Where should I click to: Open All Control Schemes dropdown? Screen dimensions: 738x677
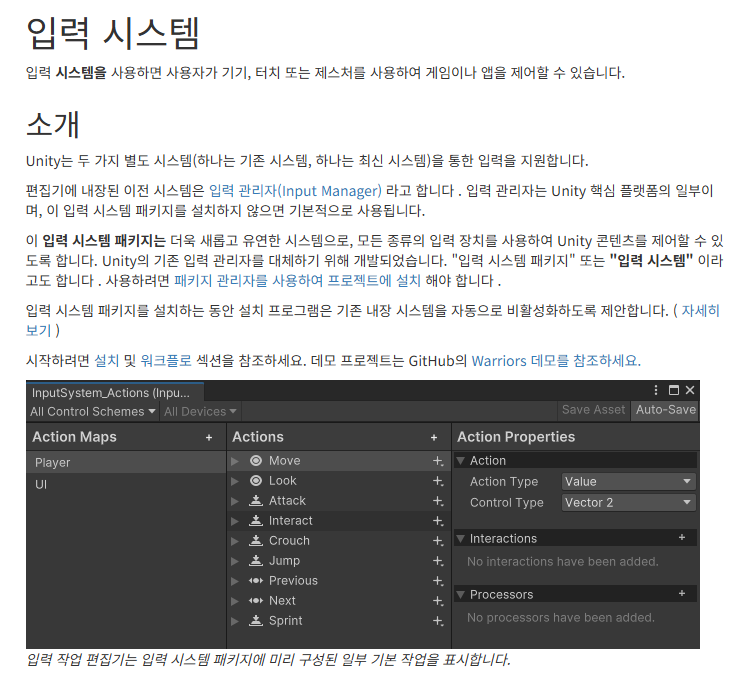[x=93, y=412]
